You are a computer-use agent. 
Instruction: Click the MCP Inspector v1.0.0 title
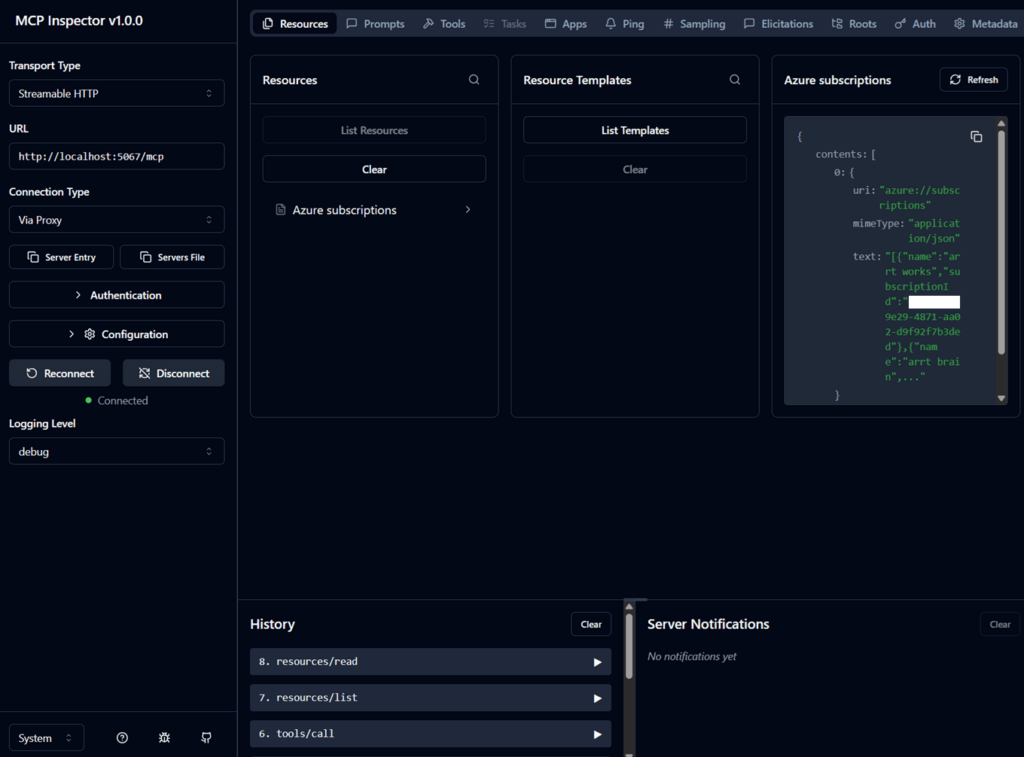(x=79, y=20)
